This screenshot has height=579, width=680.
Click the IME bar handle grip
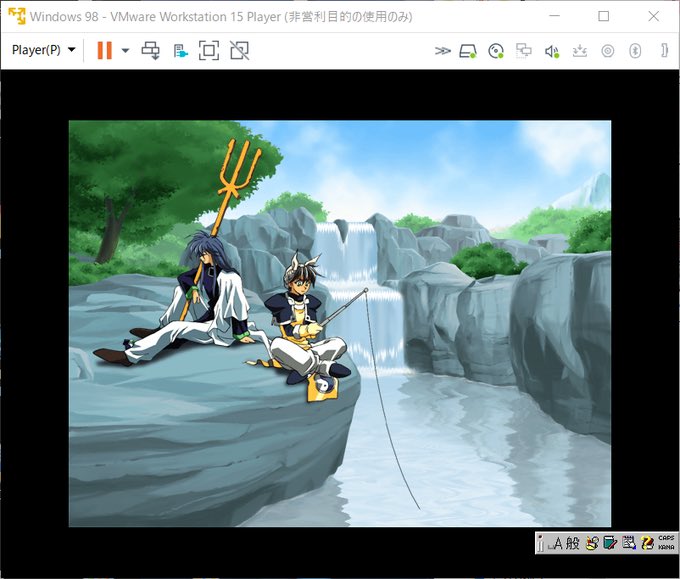coord(540,543)
